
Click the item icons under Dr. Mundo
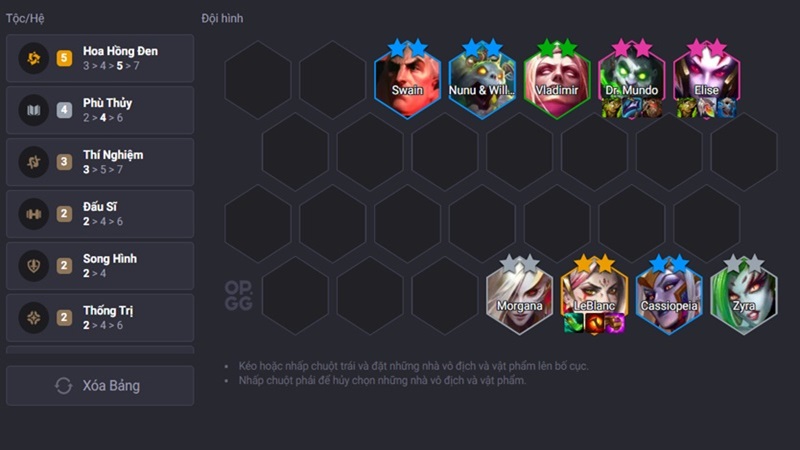coord(632,108)
